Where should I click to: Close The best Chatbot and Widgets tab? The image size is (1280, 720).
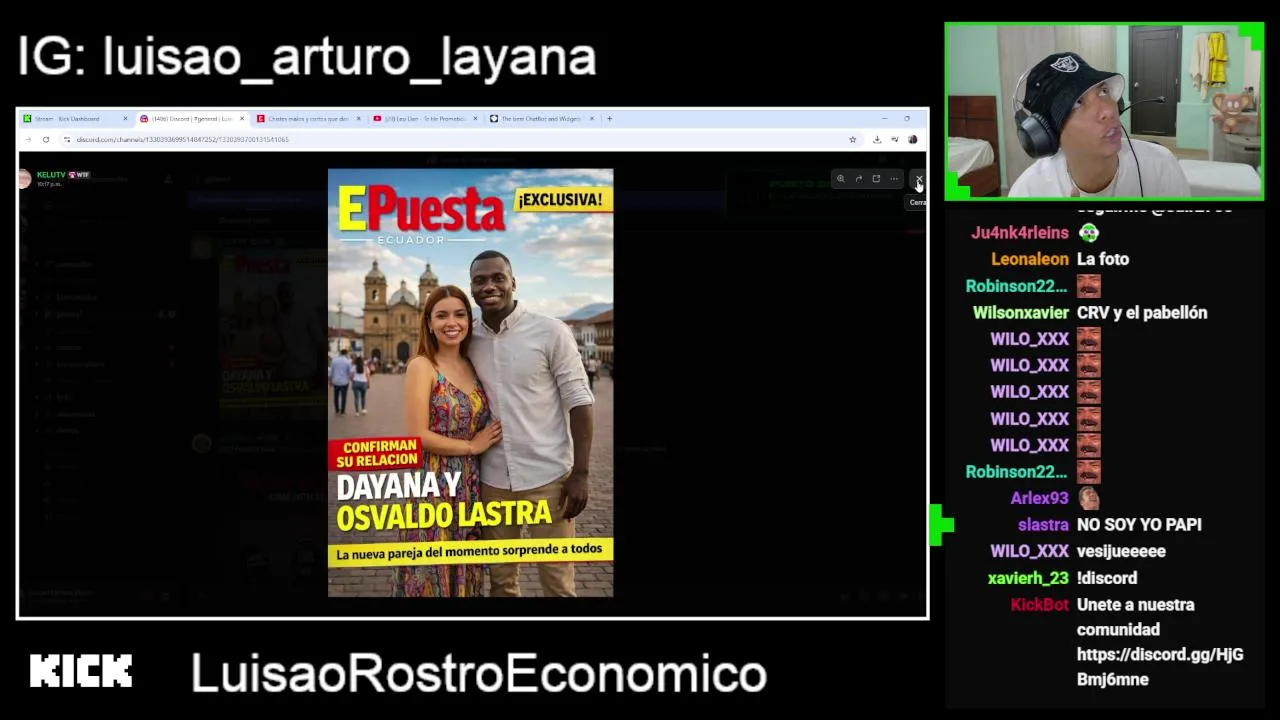click(x=592, y=118)
